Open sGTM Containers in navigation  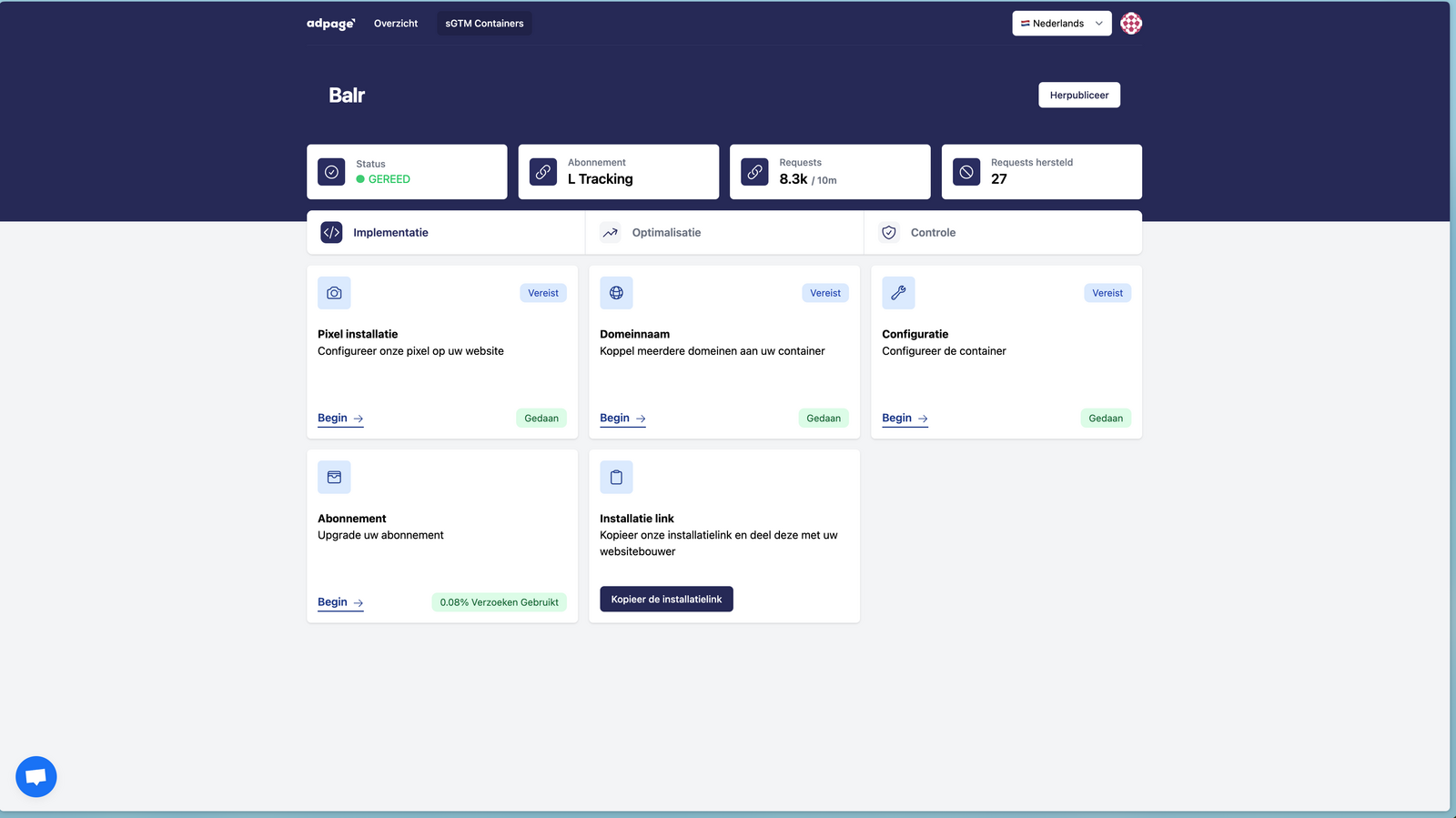point(484,24)
